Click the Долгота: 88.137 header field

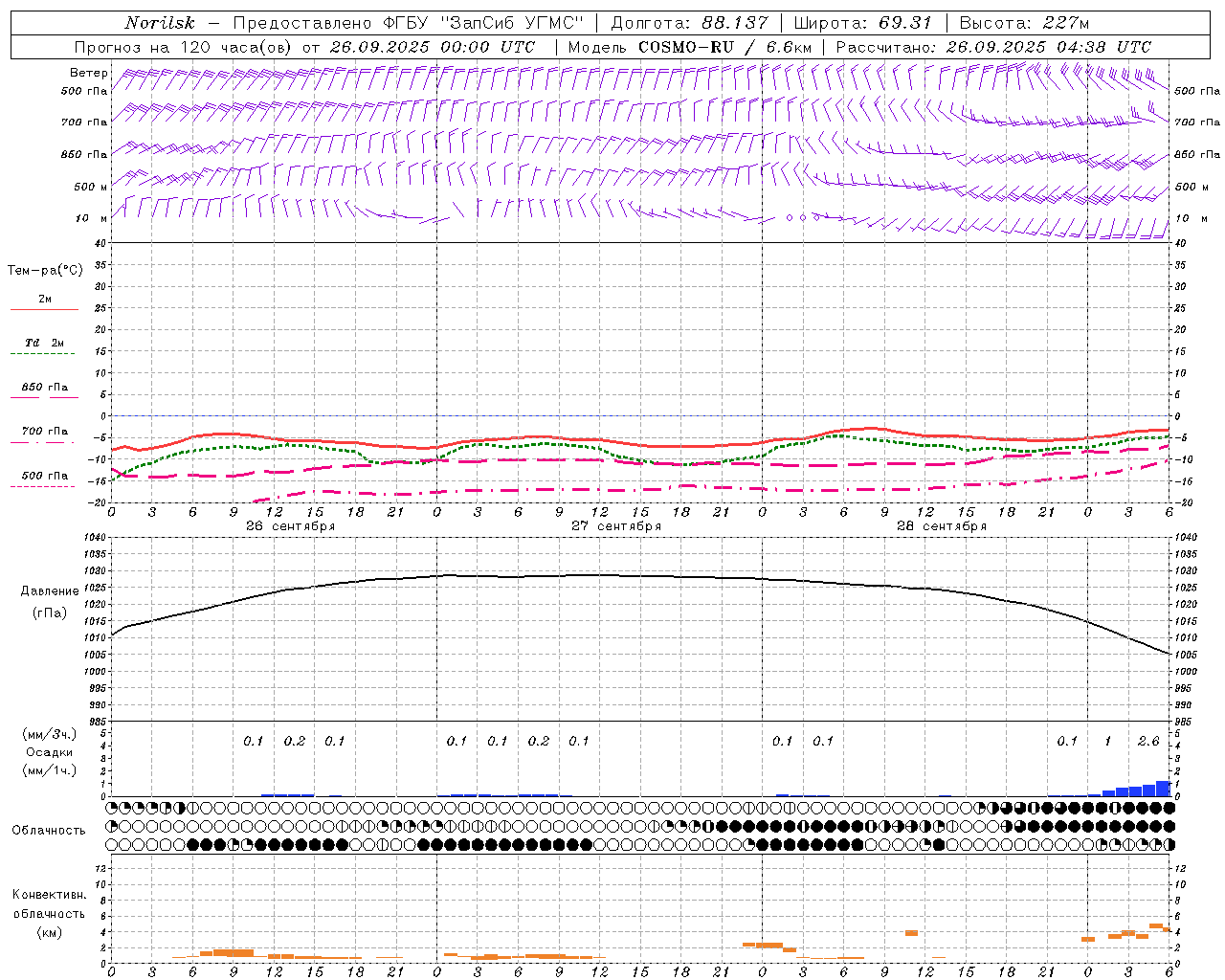pyautogui.click(x=689, y=23)
